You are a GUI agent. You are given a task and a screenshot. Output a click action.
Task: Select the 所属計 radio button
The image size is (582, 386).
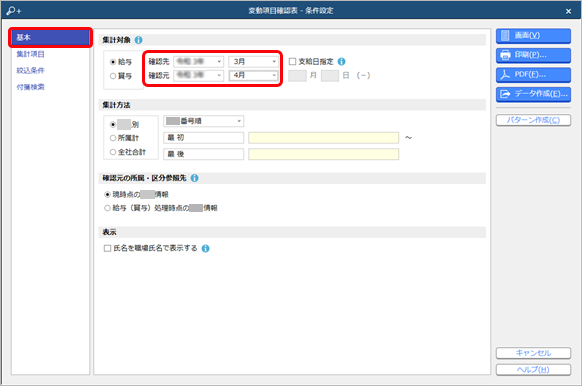(113, 138)
